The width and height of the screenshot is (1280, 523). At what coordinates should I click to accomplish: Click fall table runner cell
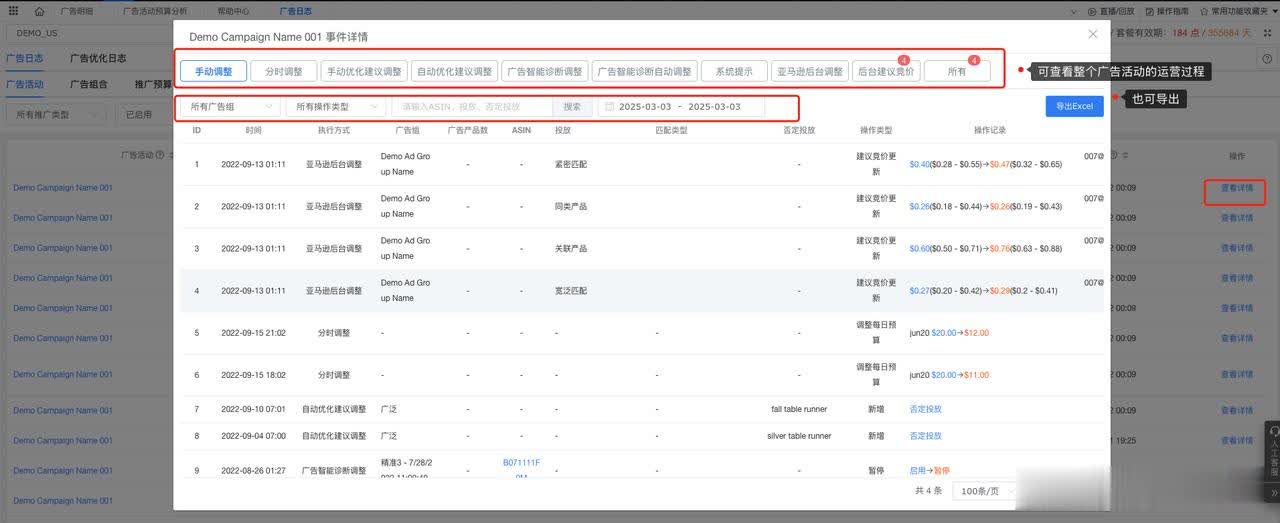[799, 409]
